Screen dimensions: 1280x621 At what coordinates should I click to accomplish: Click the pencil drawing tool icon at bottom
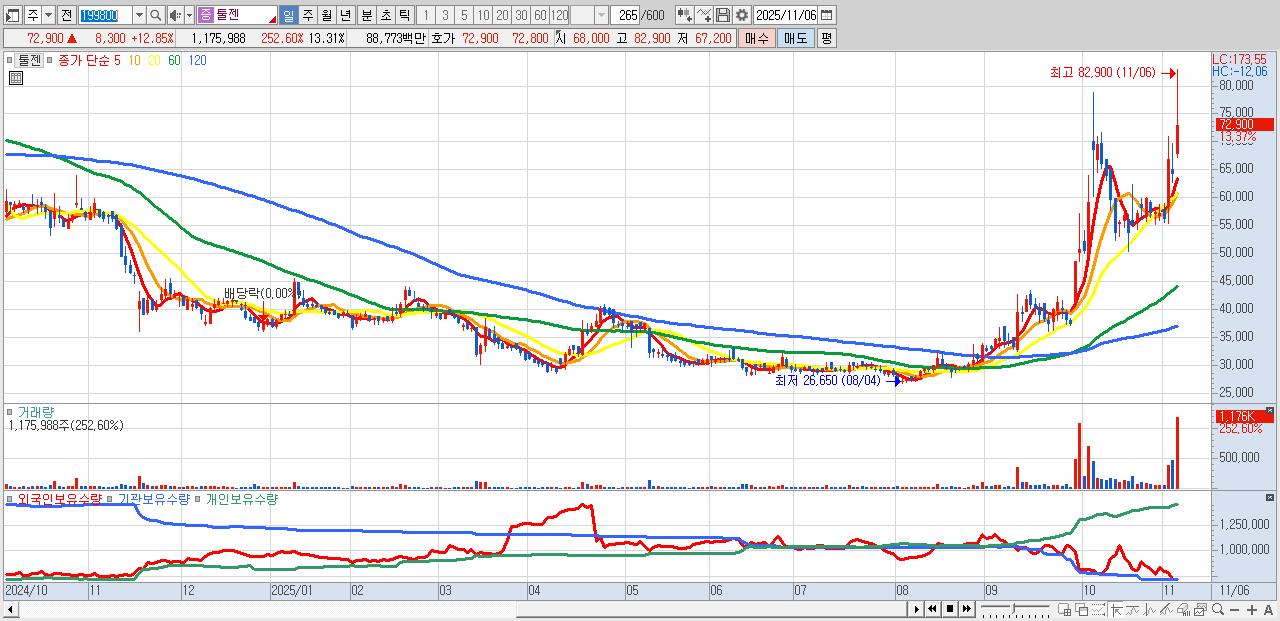(x=1167, y=609)
